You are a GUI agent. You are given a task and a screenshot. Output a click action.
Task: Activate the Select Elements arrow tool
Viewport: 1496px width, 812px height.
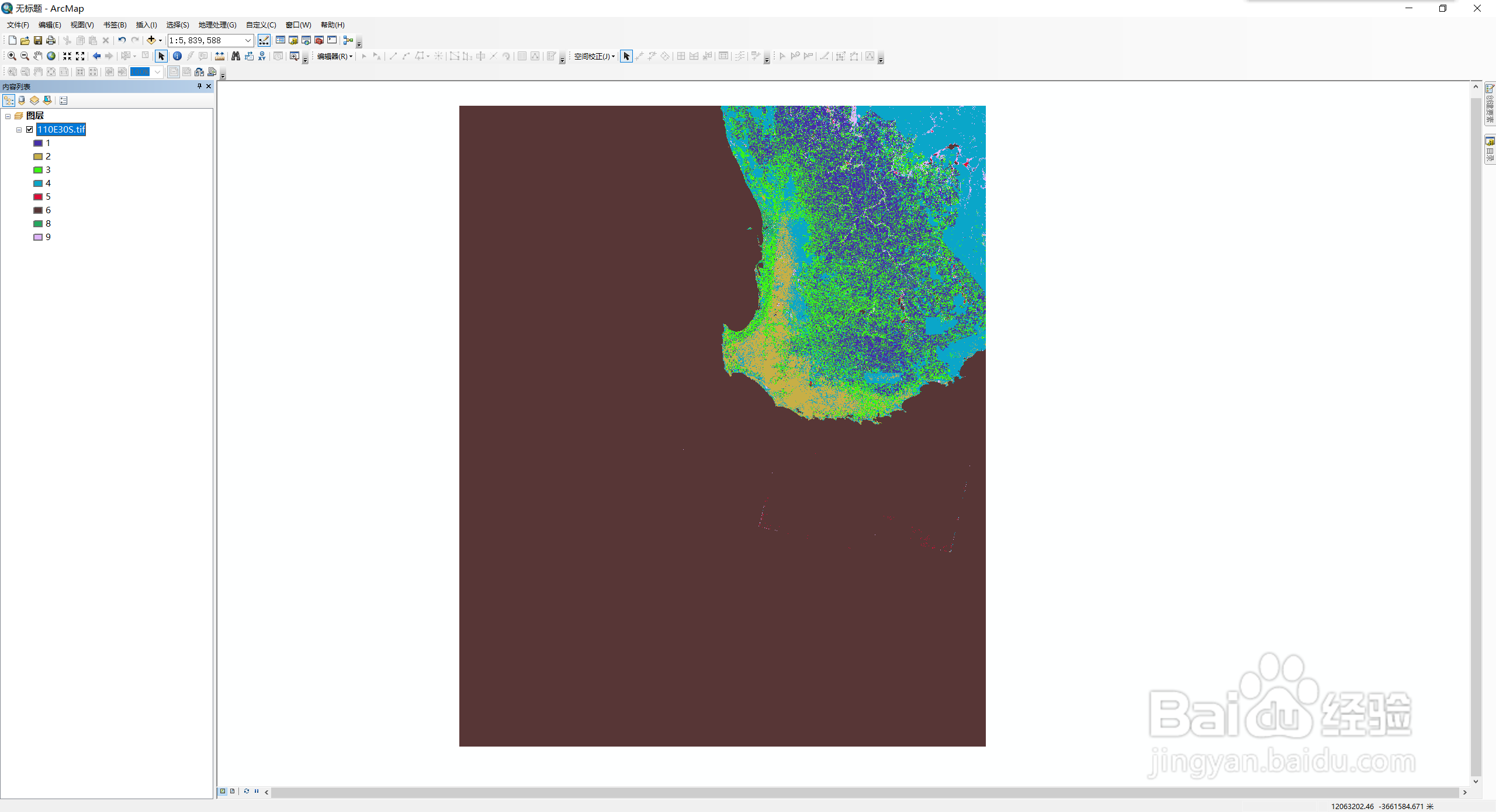click(161, 56)
